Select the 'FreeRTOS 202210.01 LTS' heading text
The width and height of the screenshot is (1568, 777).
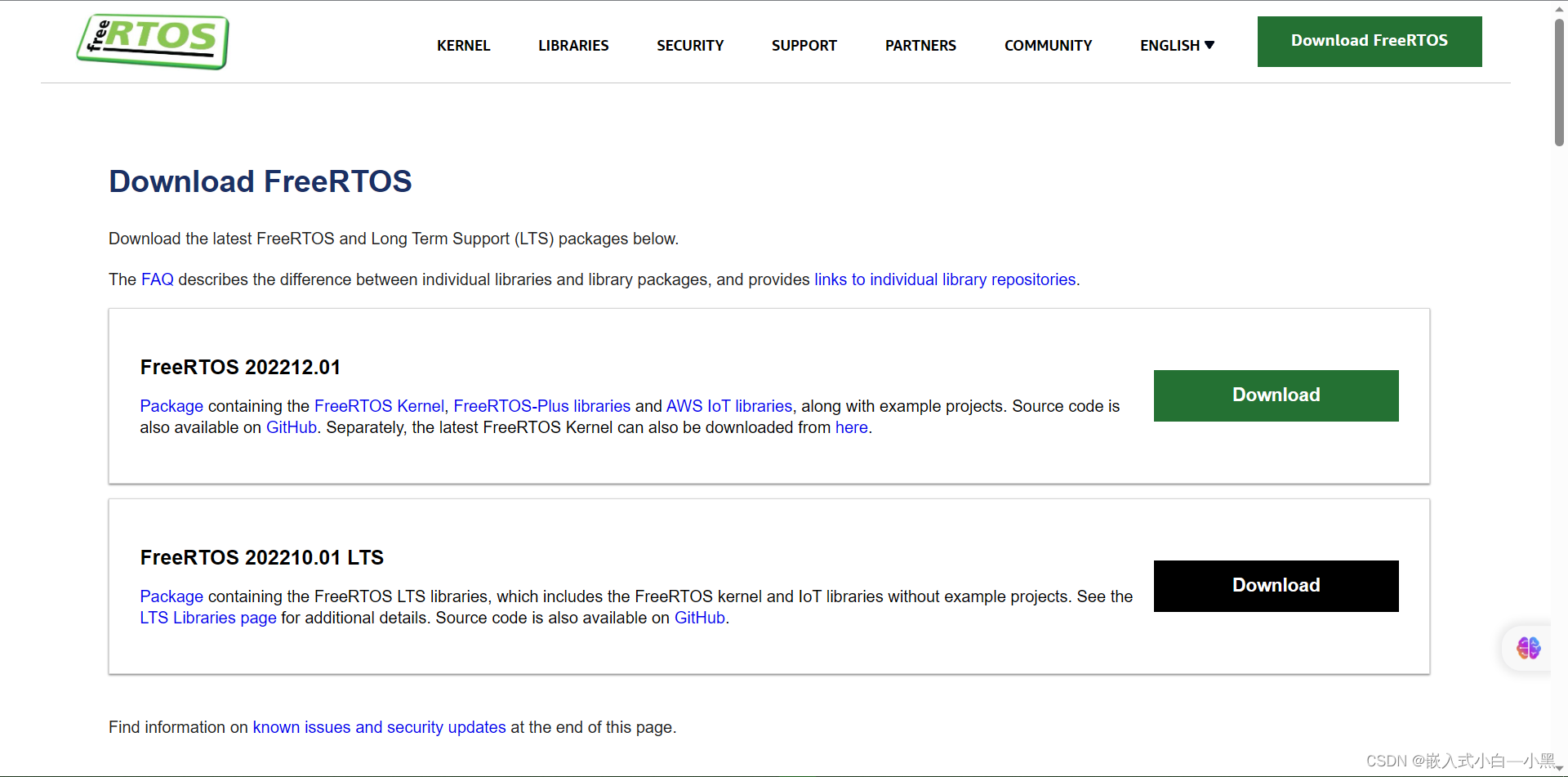tap(261, 558)
